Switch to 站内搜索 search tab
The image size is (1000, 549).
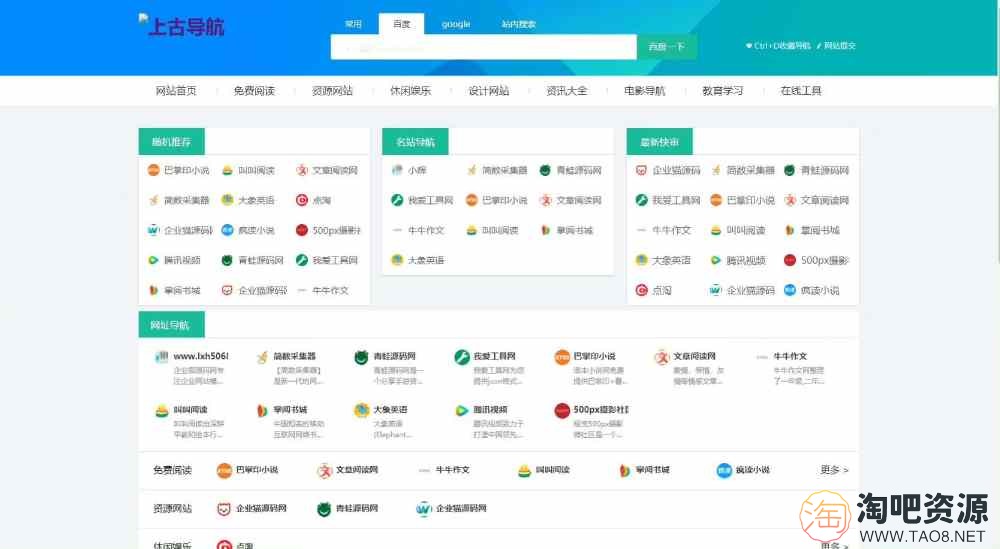pos(518,24)
